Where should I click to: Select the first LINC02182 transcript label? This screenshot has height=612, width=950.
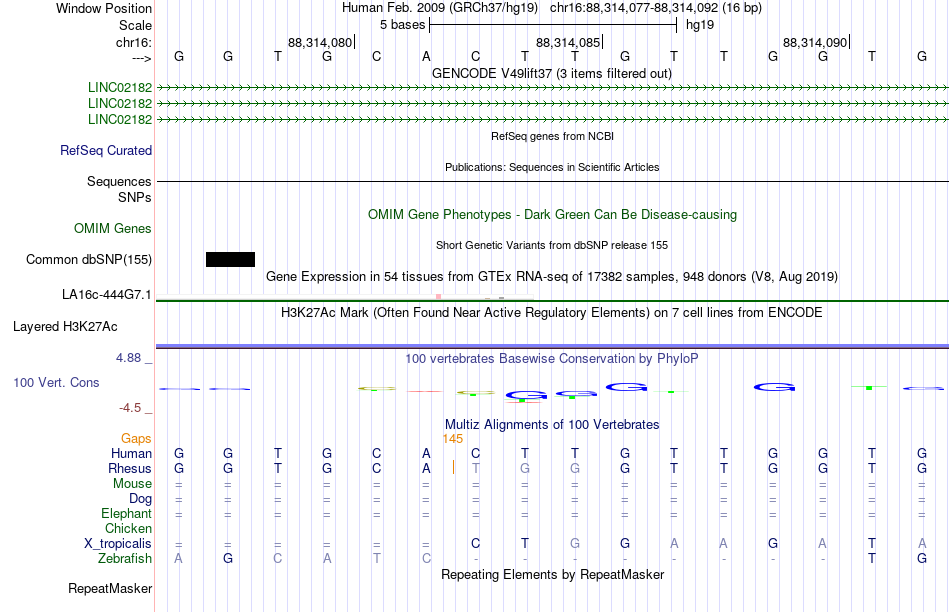(120, 87)
